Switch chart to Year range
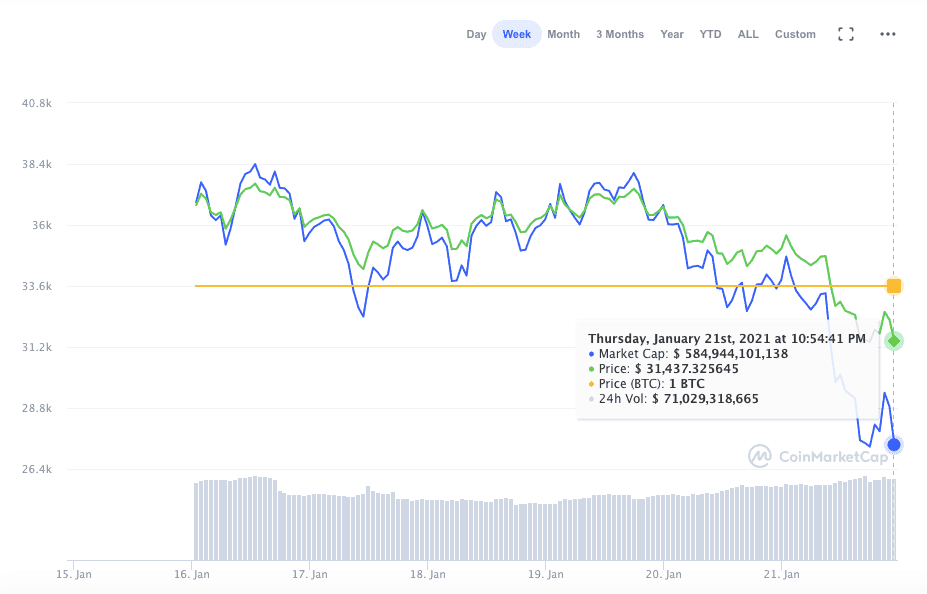Viewport: 927px width, 594px height. pyautogui.click(x=672, y=34)
